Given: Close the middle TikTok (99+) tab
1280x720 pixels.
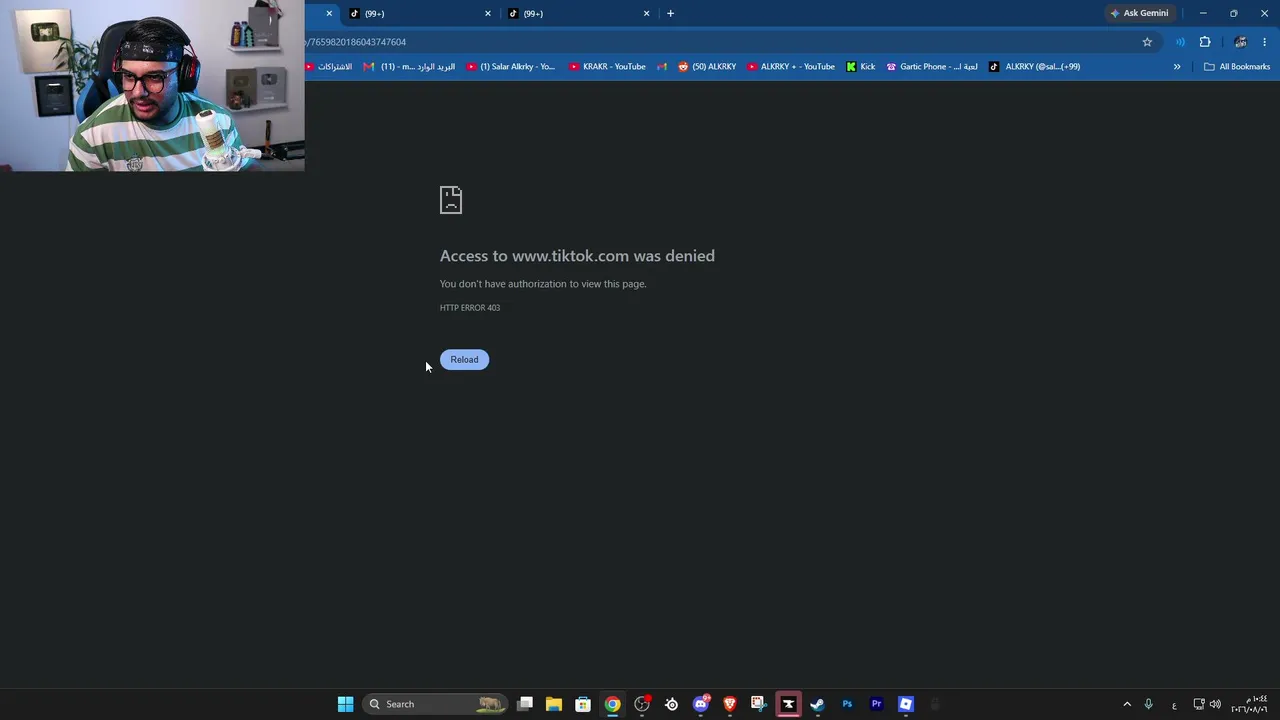Looking at the screenshot, I should click(x=488, y=13).
